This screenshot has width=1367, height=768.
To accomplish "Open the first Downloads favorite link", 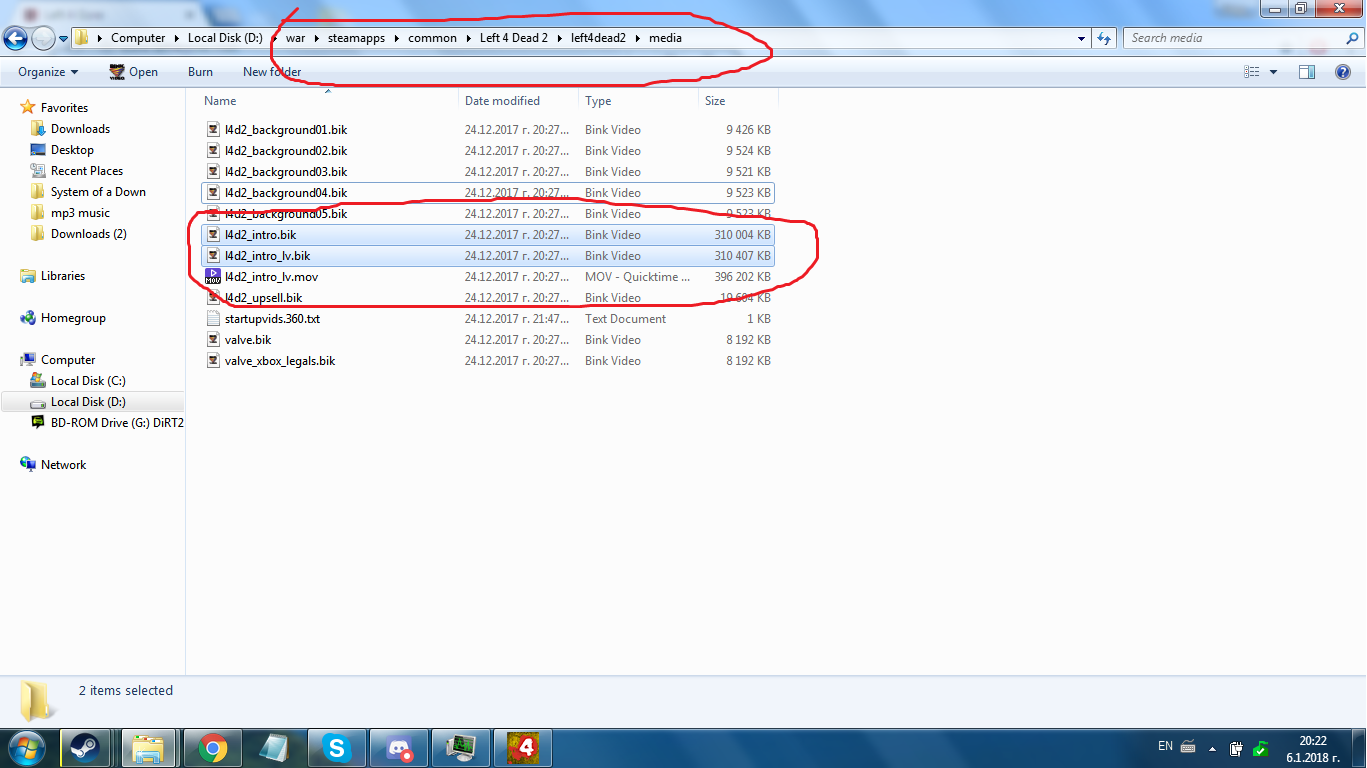I will pos(80,129).
